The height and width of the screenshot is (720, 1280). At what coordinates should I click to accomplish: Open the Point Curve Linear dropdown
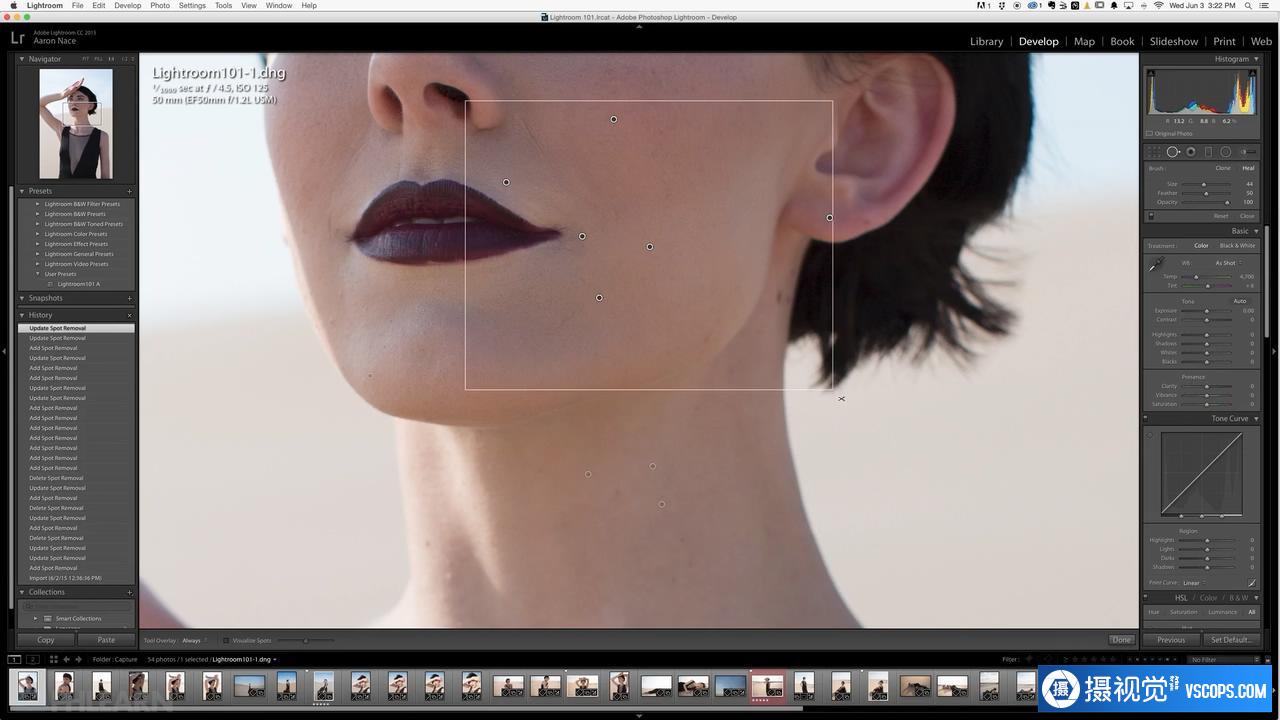[1193, 582]
